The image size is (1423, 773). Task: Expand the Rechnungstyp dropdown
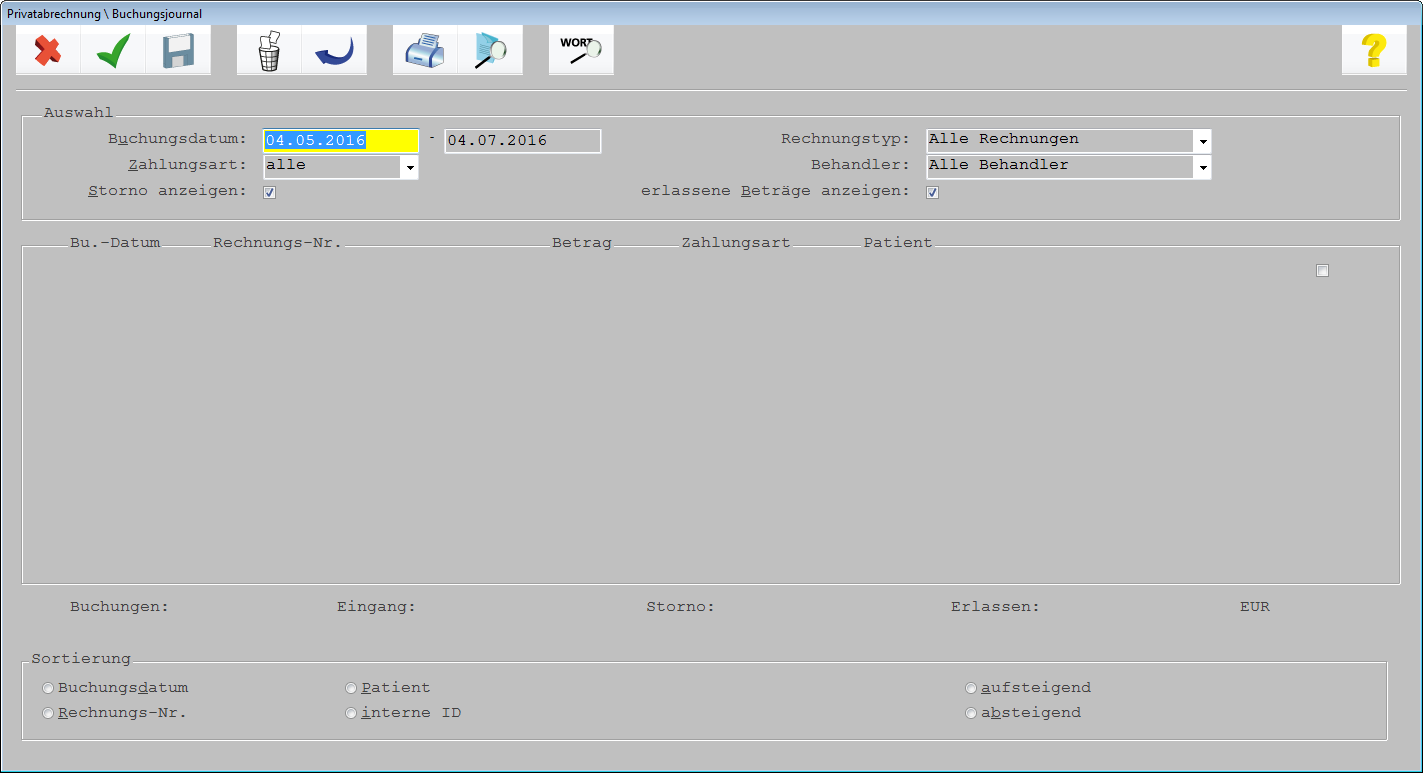tap(1203, 141)
